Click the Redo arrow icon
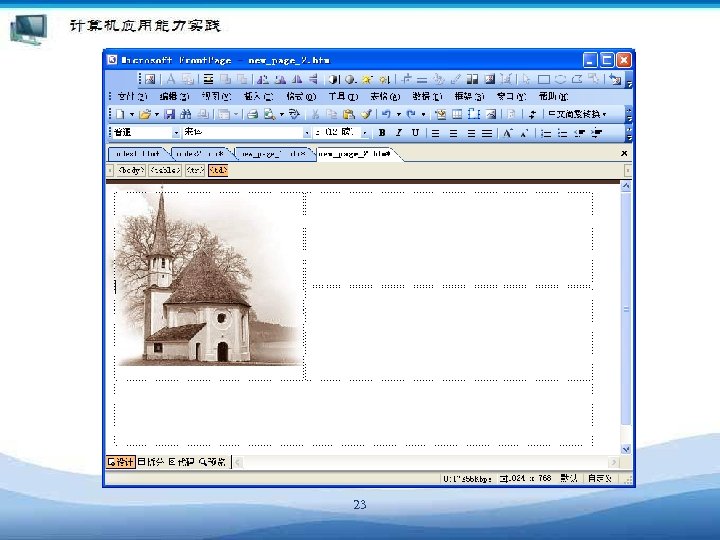This screenshot has height=540, width=720. click(x=411, y=114)
